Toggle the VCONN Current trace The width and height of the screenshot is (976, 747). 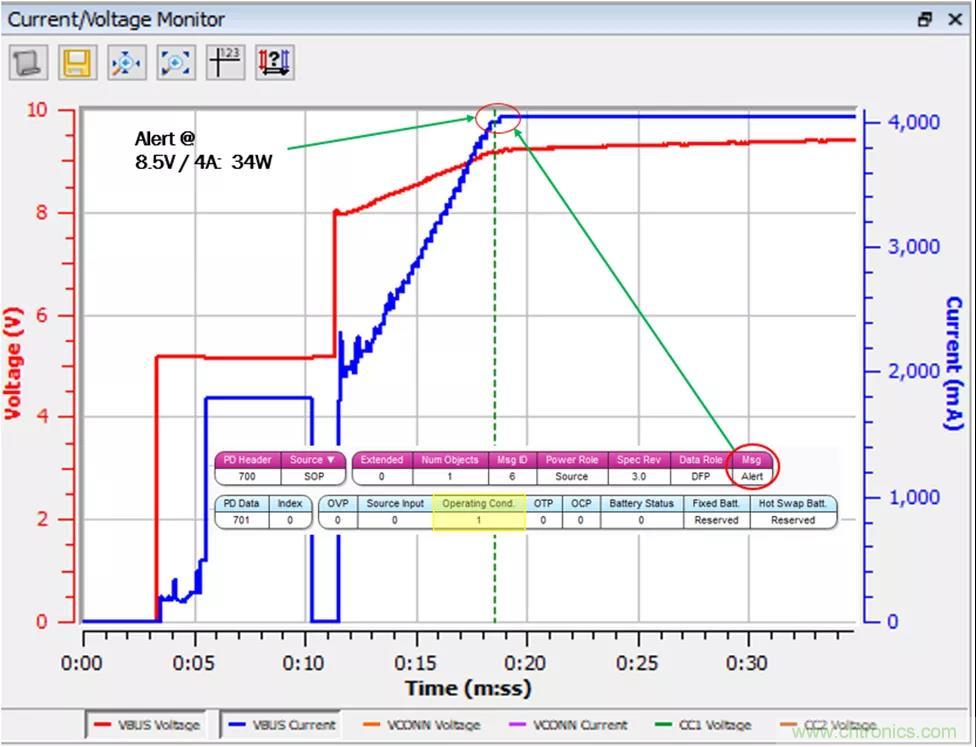click(568, 725)
